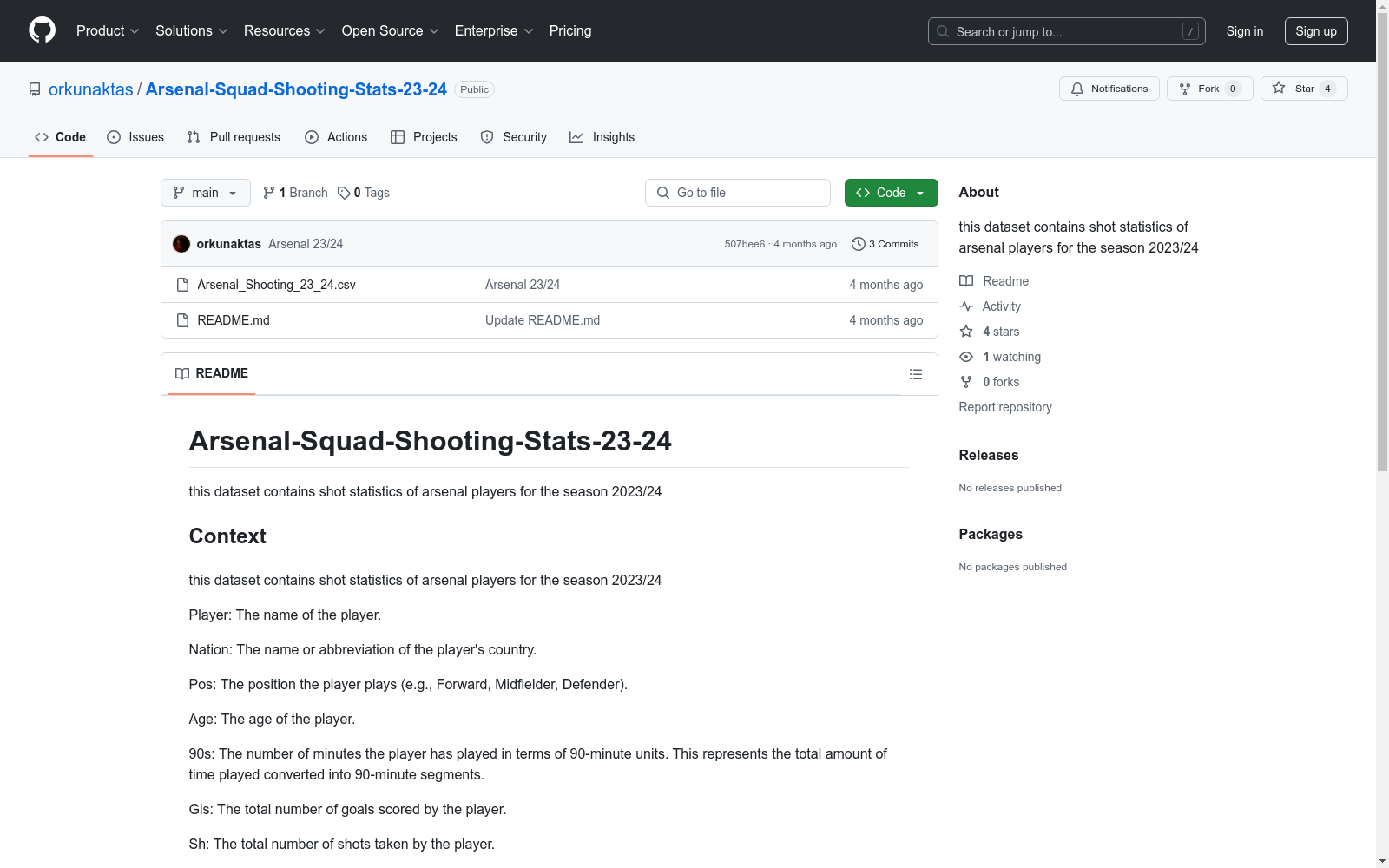1389x868 pixels.
Task: Open the Arsenal_Shooting_23_24.csv file
Action: pyautogui.click(x=276, y=285)
